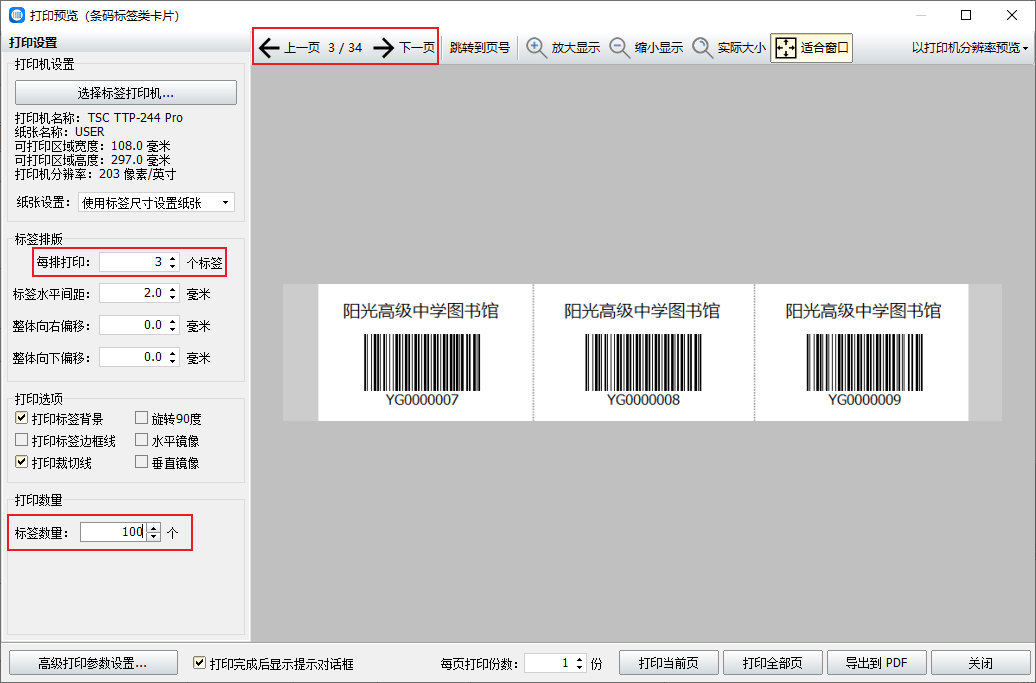Click the app icon in title bar

(x=16, y=15)
